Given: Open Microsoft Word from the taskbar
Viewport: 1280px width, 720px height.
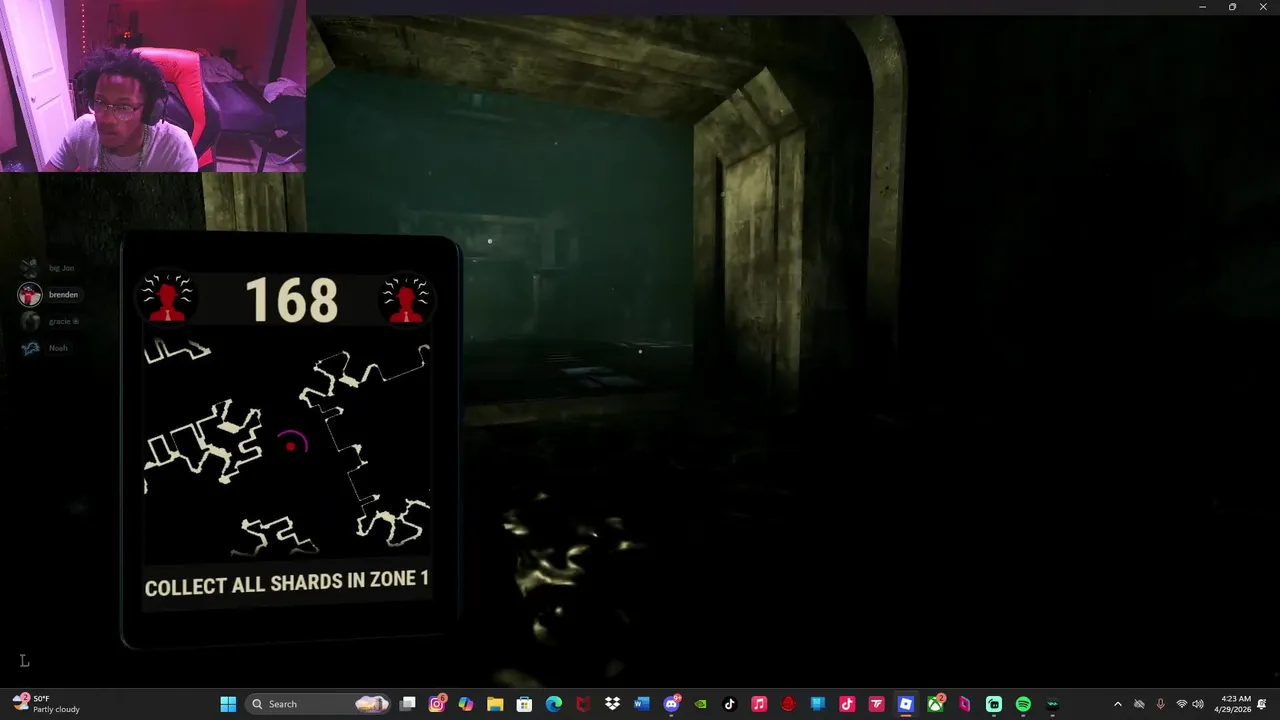Looking at the screenshot, I should click(641, 704).
